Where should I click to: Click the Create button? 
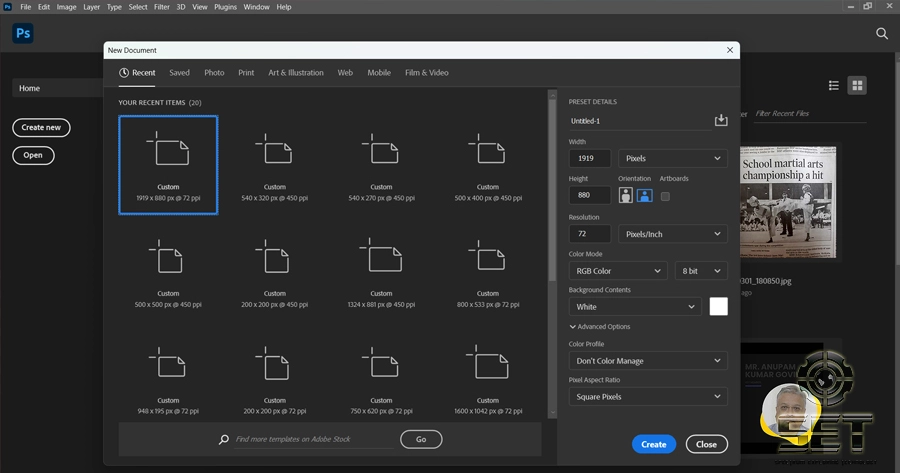pos(654,444)
